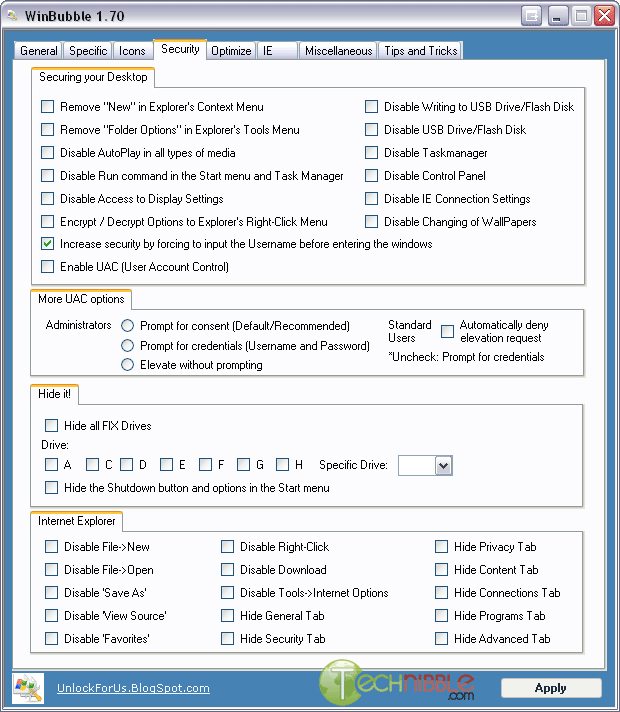Go to the Miscellaneous tab

pyautogui.click(x=338, y=51)
